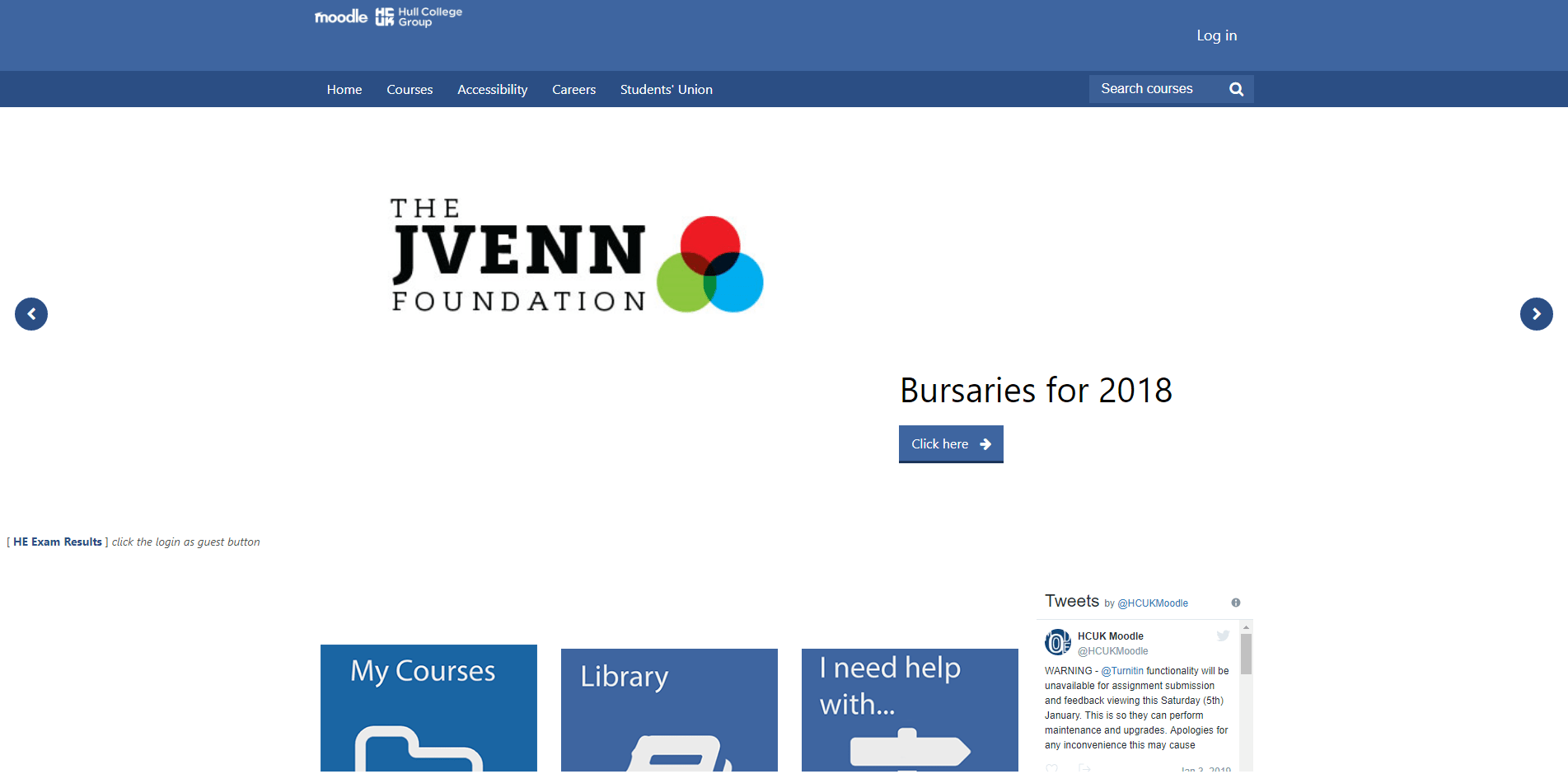The height and width of the screenshot is (774, 1568).
Task: Click the Moodle logo in header
Action: pos(340,16)
